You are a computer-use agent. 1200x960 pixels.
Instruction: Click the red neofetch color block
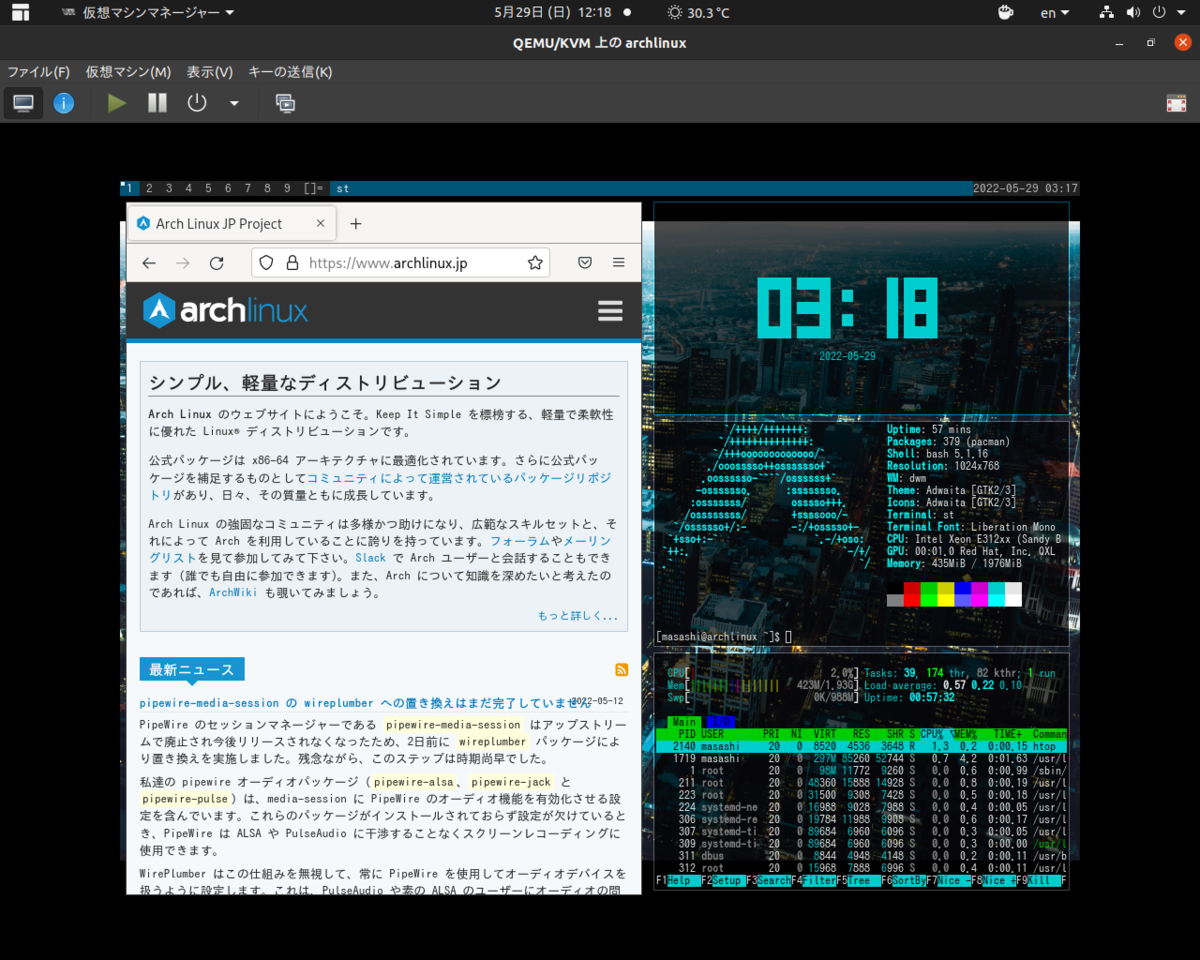pos(912,594)
